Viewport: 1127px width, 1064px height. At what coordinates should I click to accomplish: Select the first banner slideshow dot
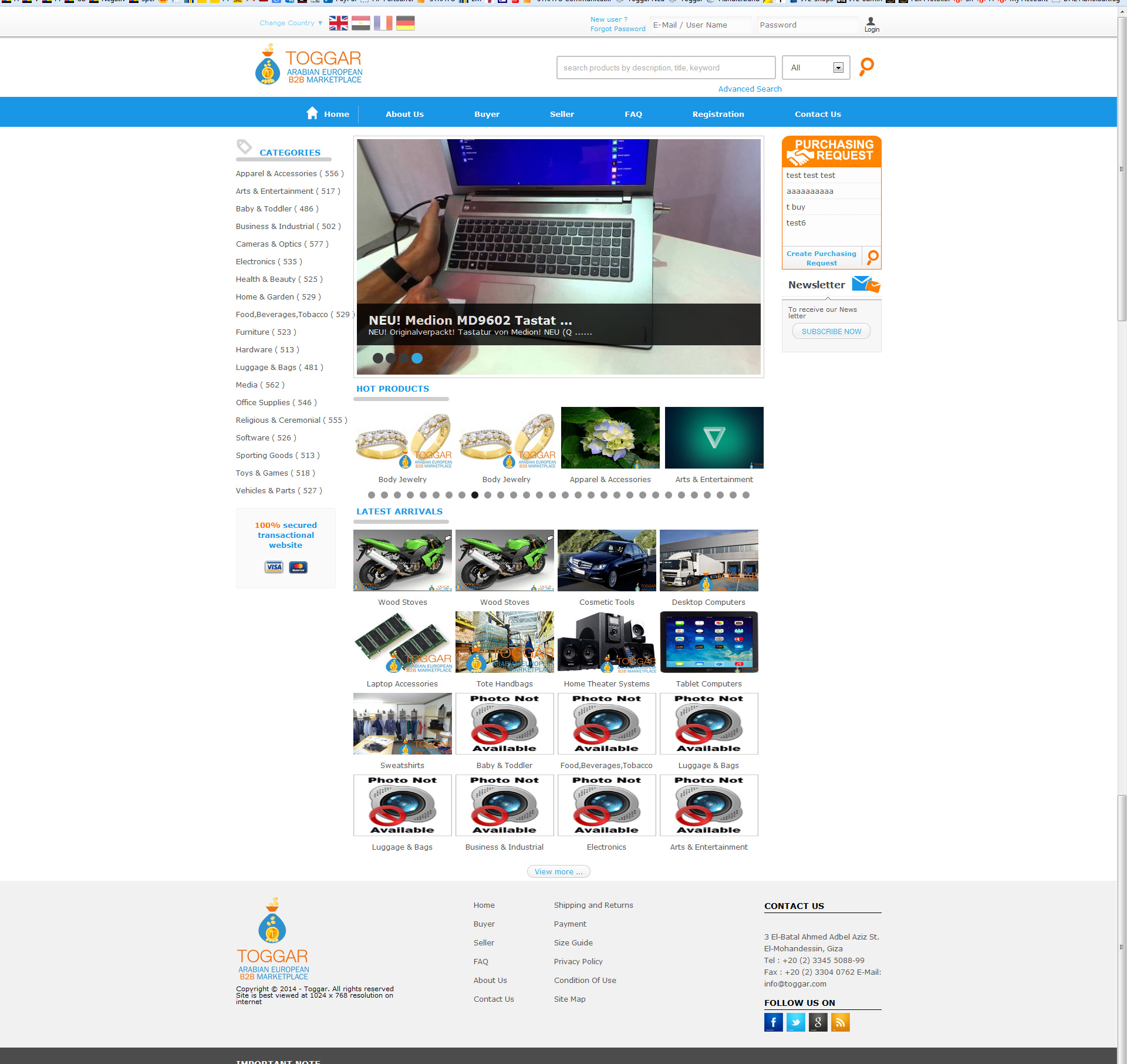[x=378, y=358]
